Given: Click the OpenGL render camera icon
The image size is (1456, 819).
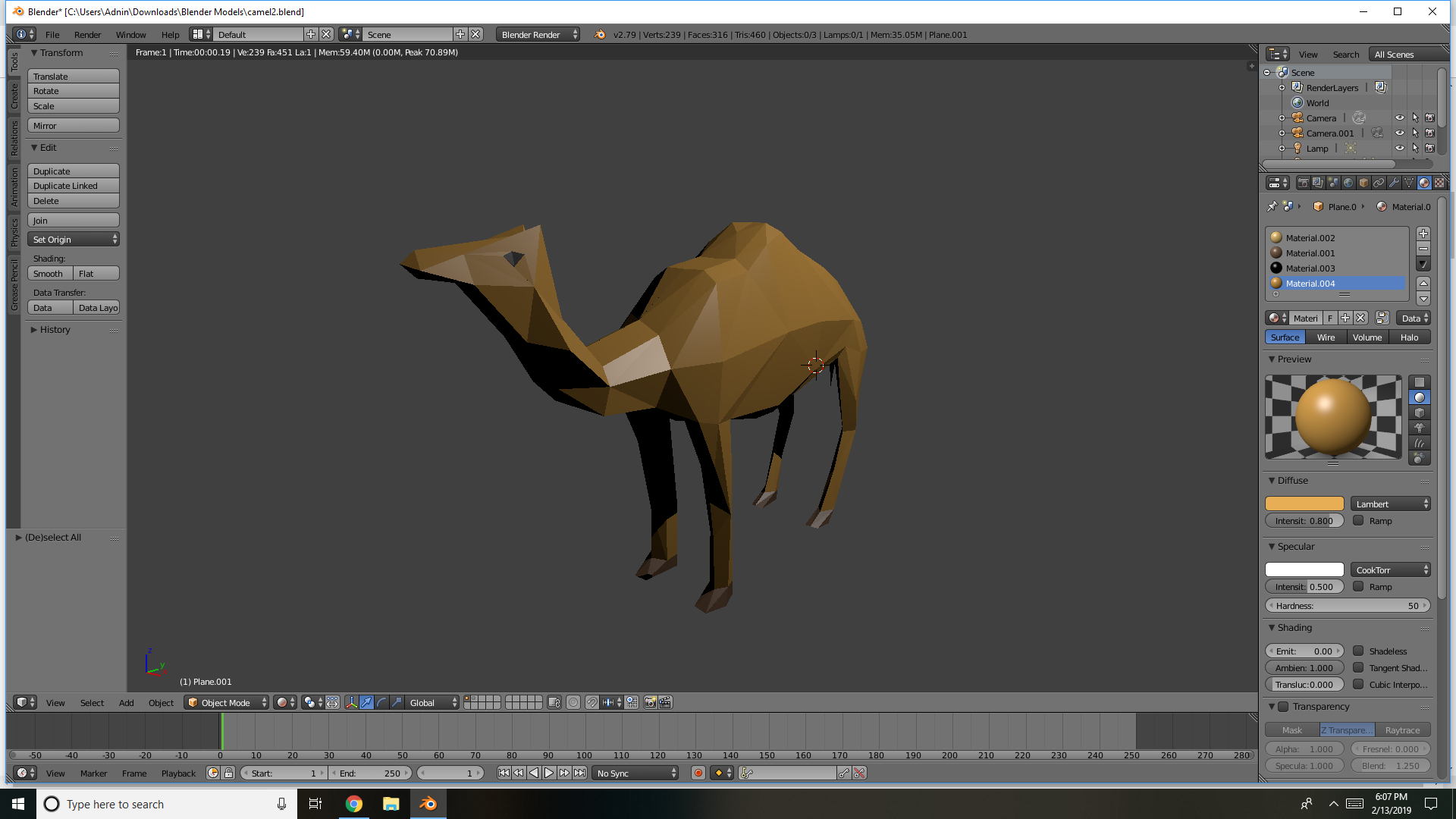Looking at the screenshot, I should 650,702.
